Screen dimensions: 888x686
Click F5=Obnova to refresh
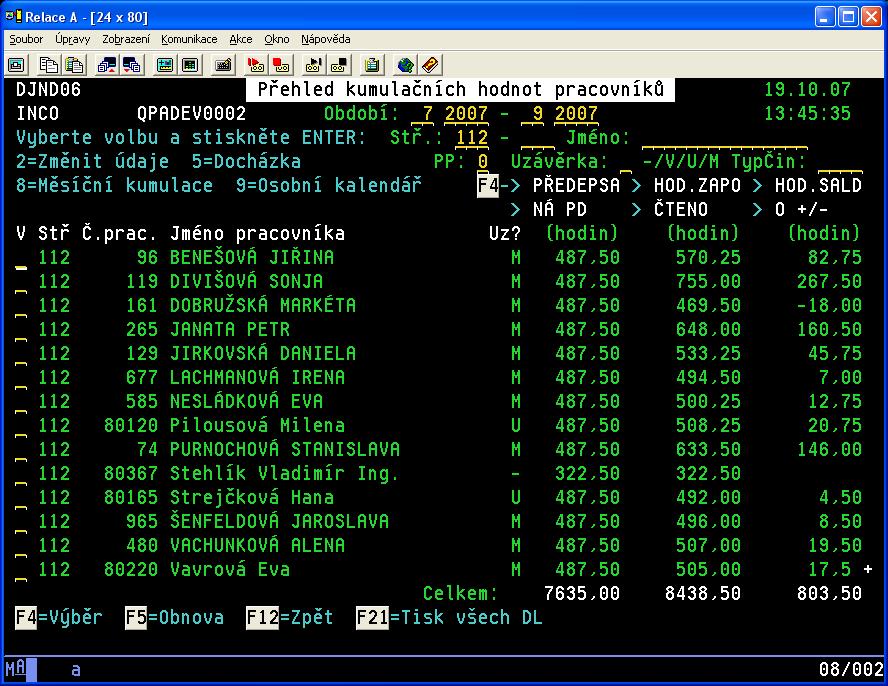[174, 617]
